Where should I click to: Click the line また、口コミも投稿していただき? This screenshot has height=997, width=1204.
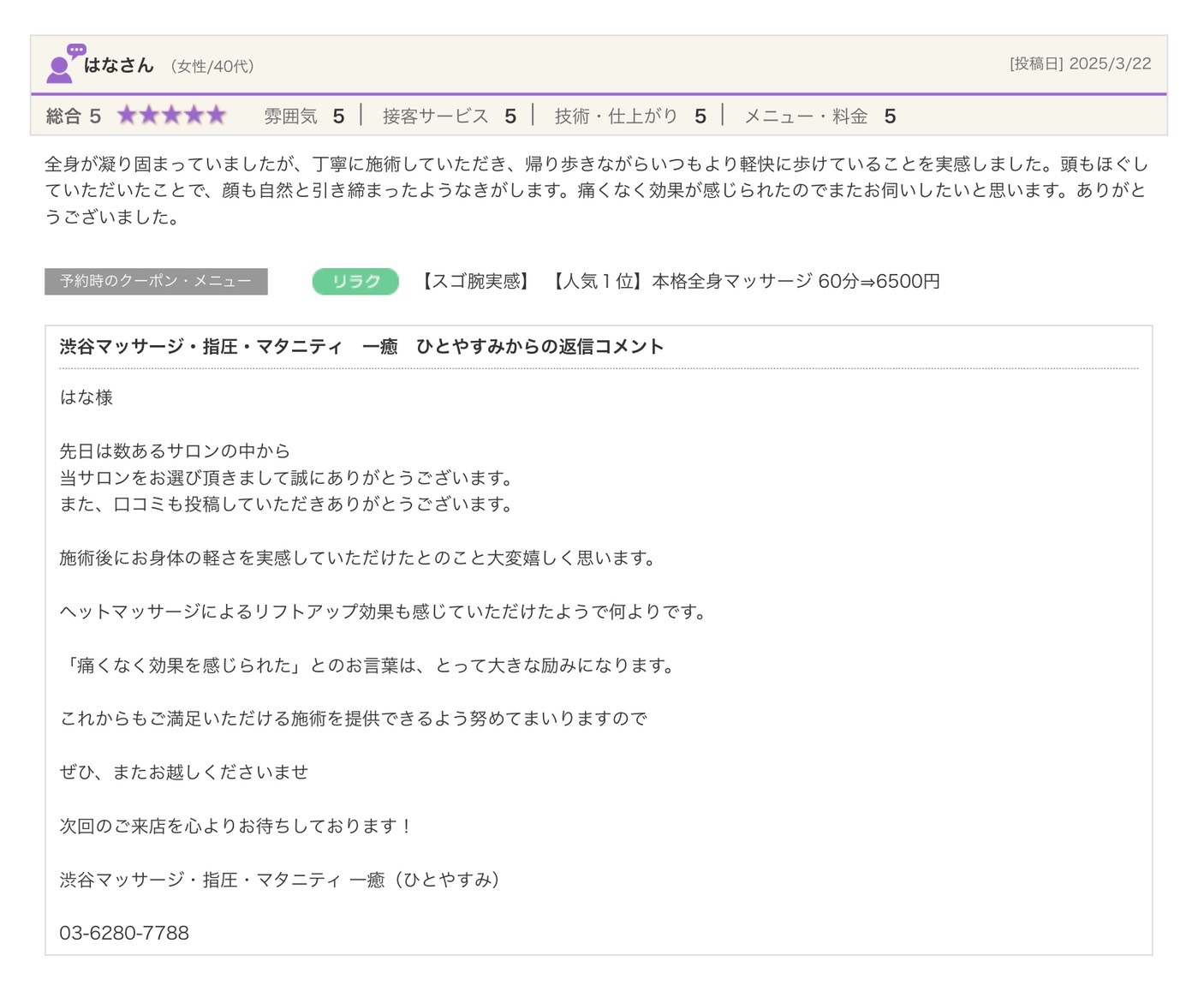pos(286,504)
